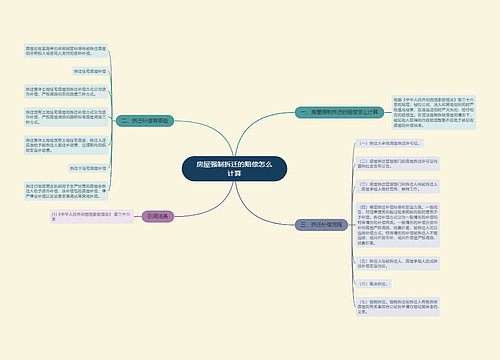Select the topmost left note about 房屋征收 compensation

pos(66,51)
